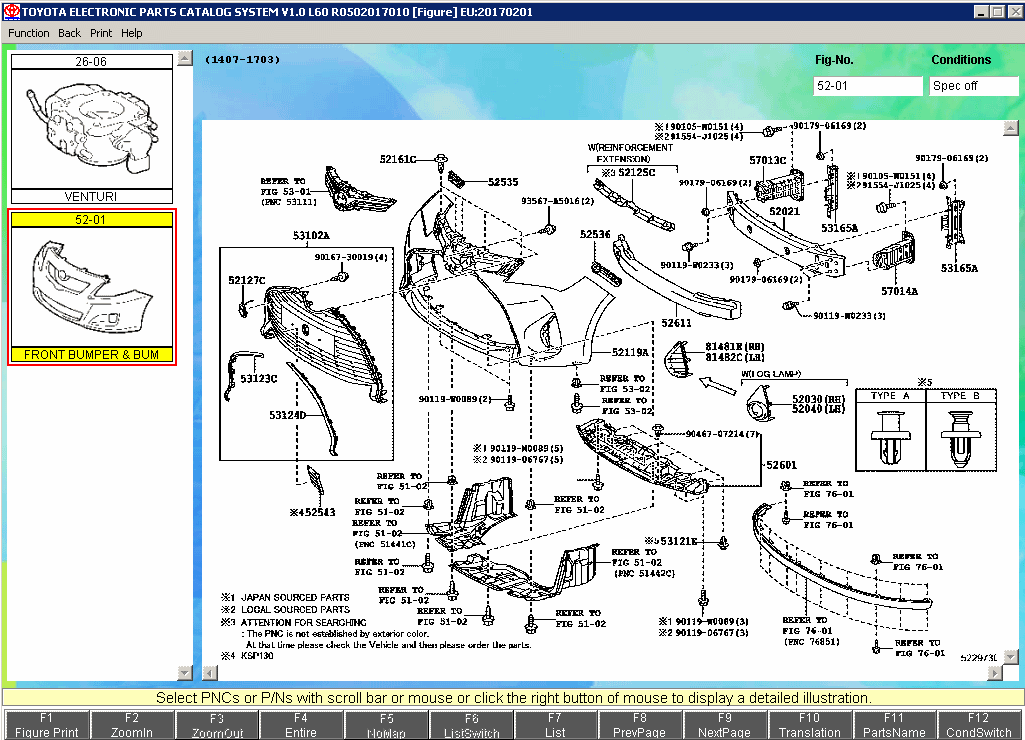Toggle the list display via F6 ListSwitch
The height and width of the screenshot is (740, 1025).
(470, 722)
